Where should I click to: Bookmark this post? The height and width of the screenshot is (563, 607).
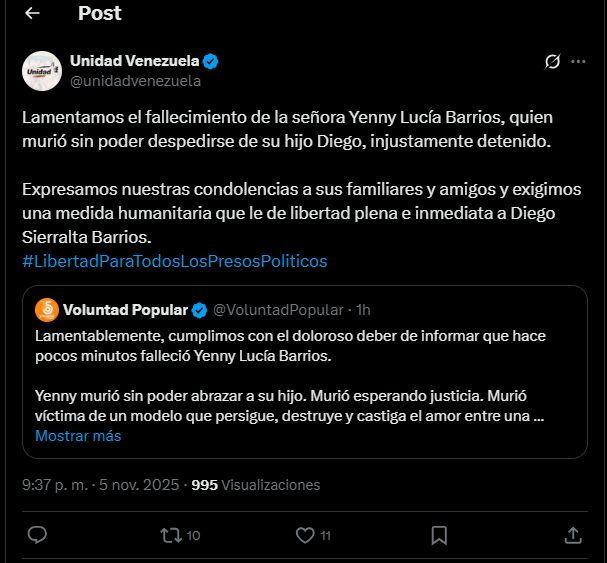pyautogui.click(x=439, y=535)
